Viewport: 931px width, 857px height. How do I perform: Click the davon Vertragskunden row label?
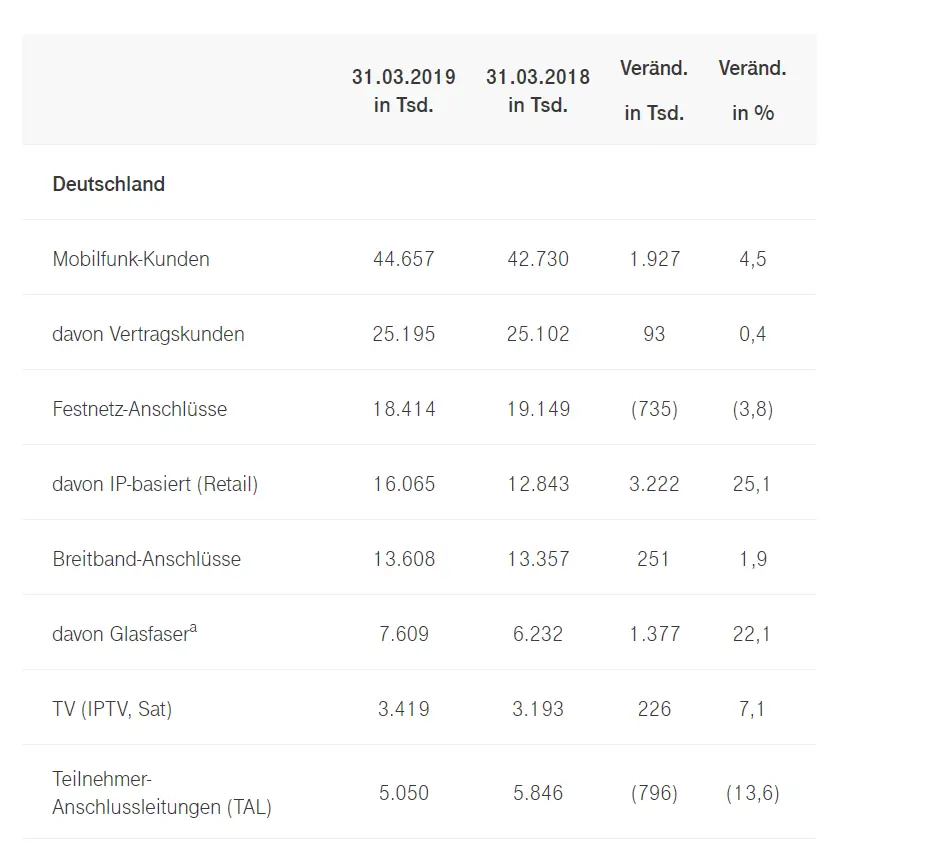(x=148, y=334)
